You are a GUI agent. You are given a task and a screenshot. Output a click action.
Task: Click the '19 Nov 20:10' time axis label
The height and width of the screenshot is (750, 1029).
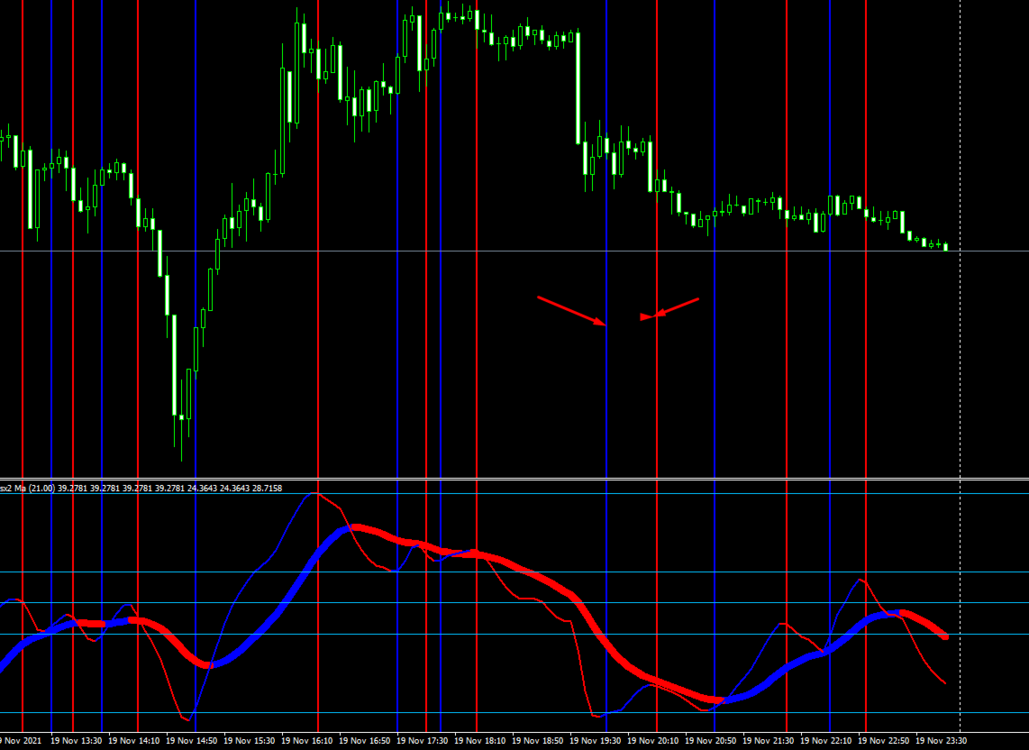[x=653, y=741]
